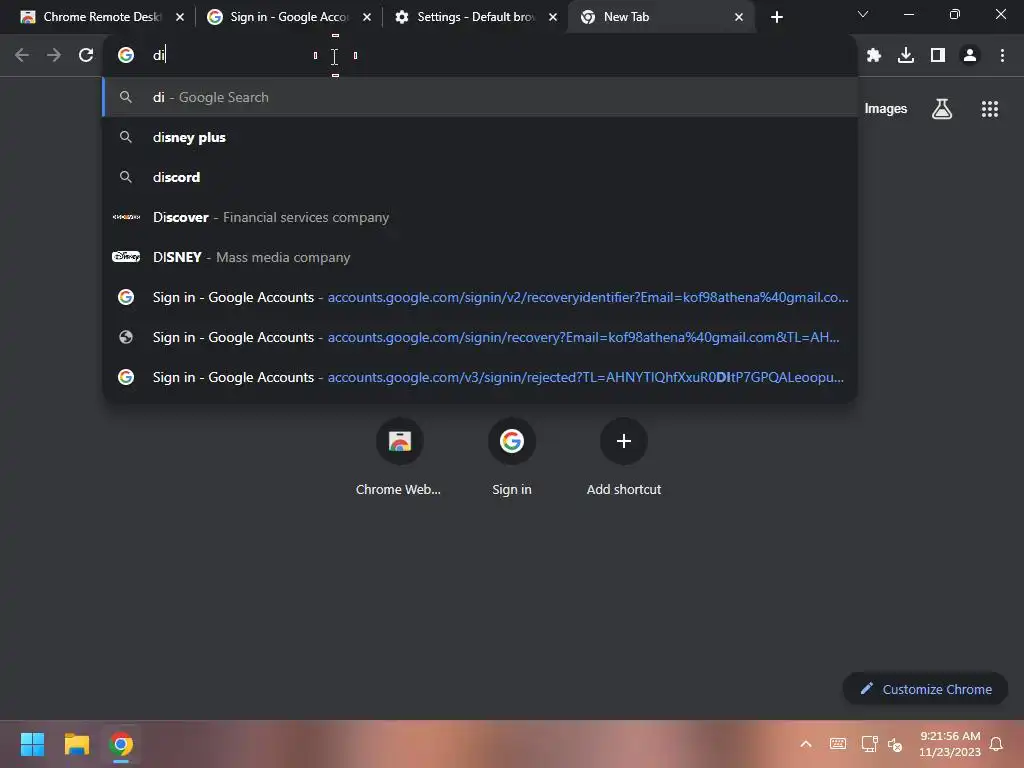Close the Sign in - Google Accounts tab

click(366, 17)
